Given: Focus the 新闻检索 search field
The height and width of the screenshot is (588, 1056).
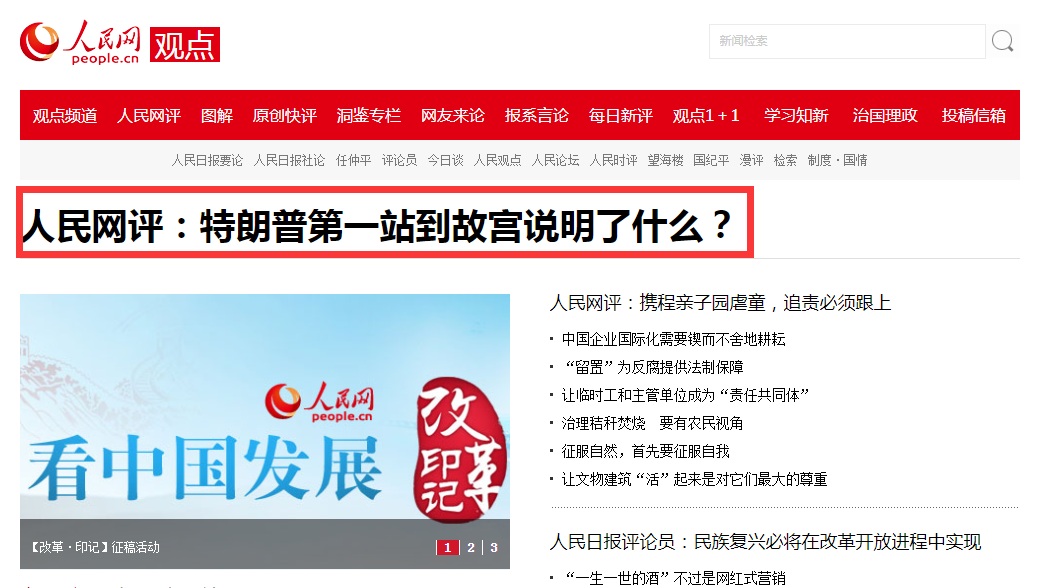Looking at the screenshot, I should pos(847,41).
